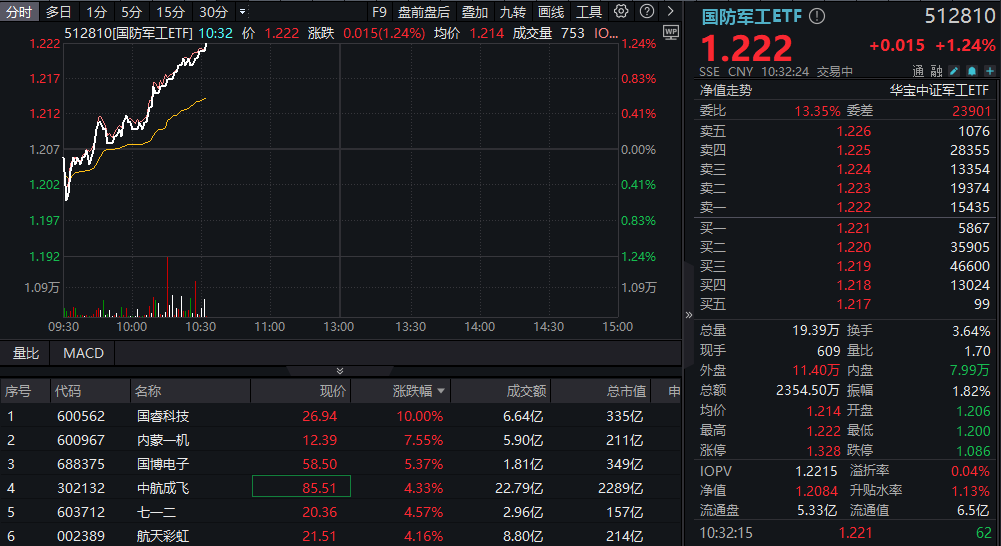Click the 委比 value 13.35%
This screenshot has height=546, width=1001.
coord(817,111)
